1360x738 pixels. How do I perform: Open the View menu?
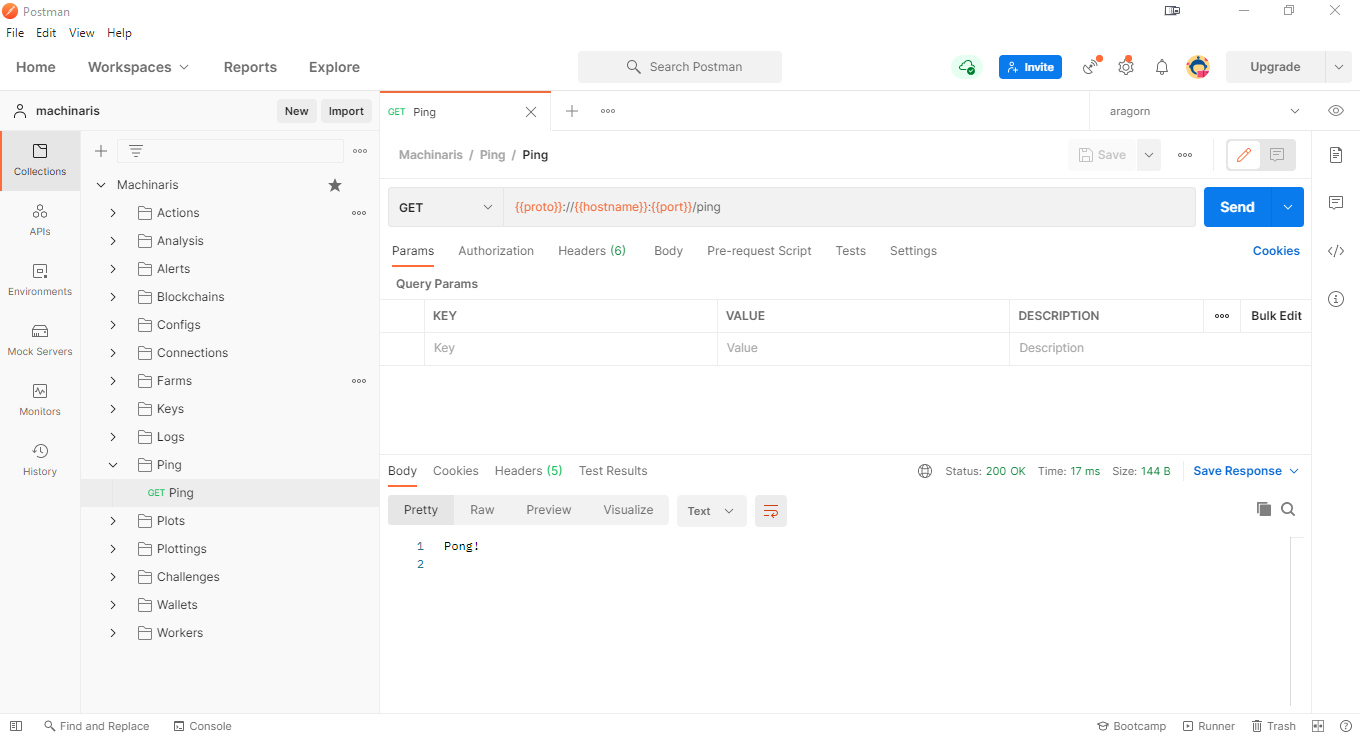point(82,33)
